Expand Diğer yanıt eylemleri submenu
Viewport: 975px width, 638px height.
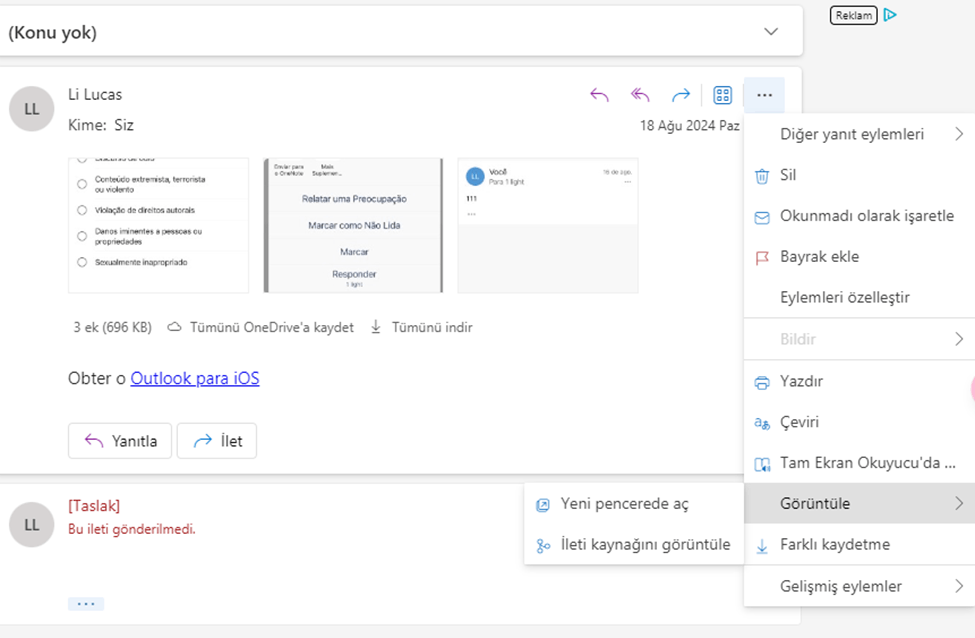tap(859, 134)
